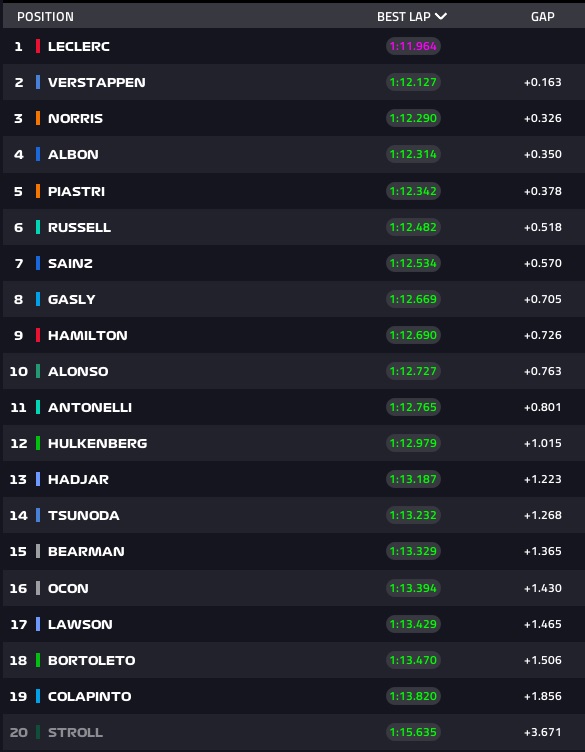Select the ALONSO driver name
The image size is (585, 752).
78,371
